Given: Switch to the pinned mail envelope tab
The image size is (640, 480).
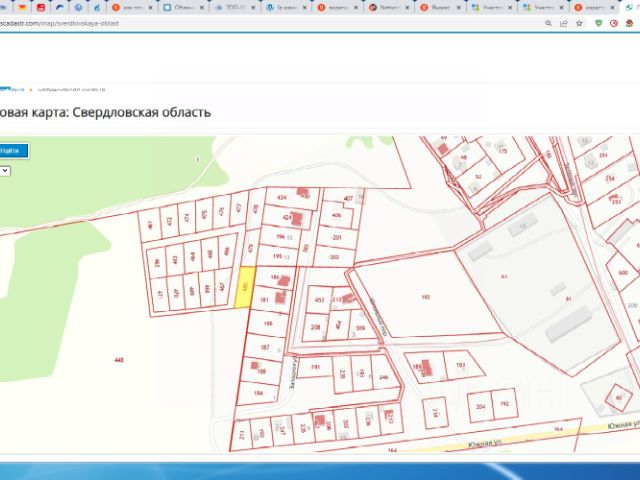Looking at the screenshot, I should coord(22,7).
